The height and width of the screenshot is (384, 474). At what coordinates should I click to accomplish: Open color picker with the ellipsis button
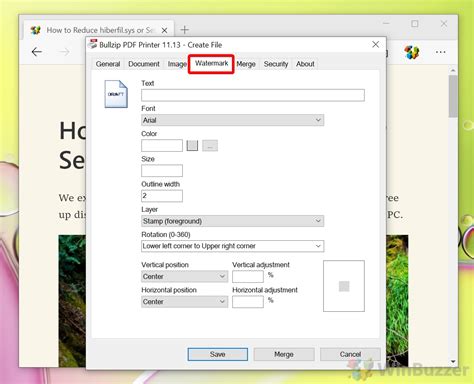[x=210, y=145]
